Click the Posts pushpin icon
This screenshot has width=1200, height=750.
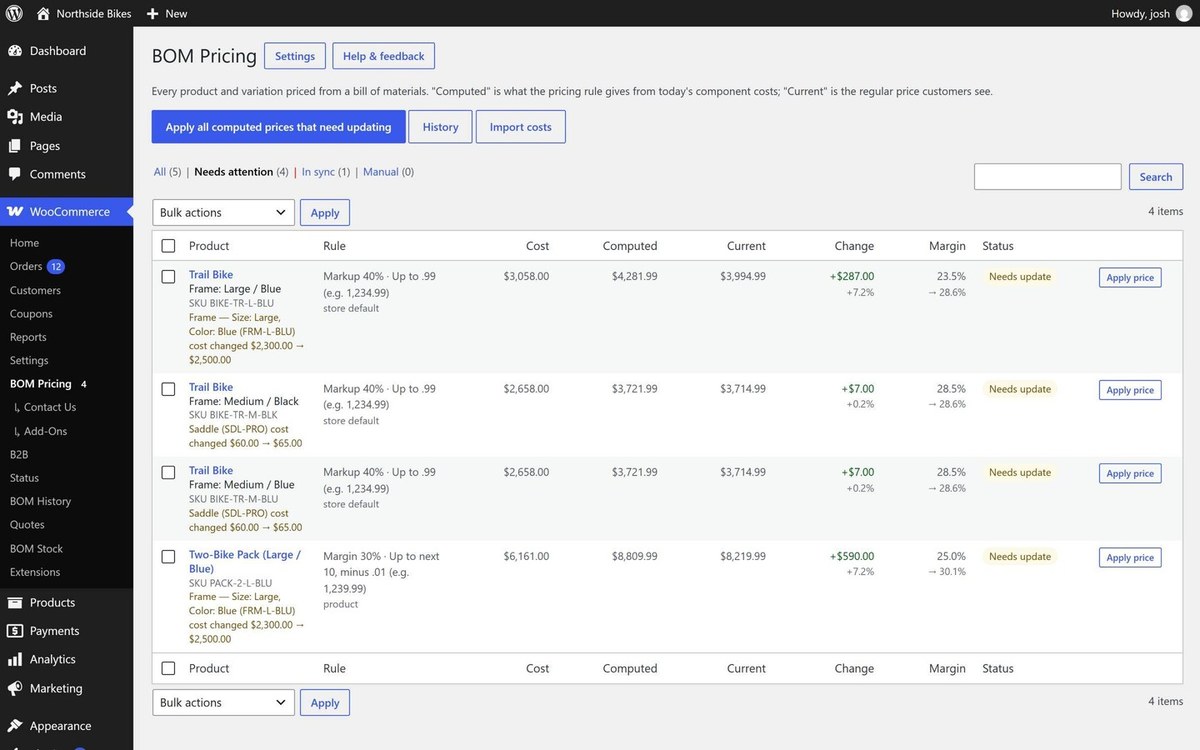pos(15,88)
